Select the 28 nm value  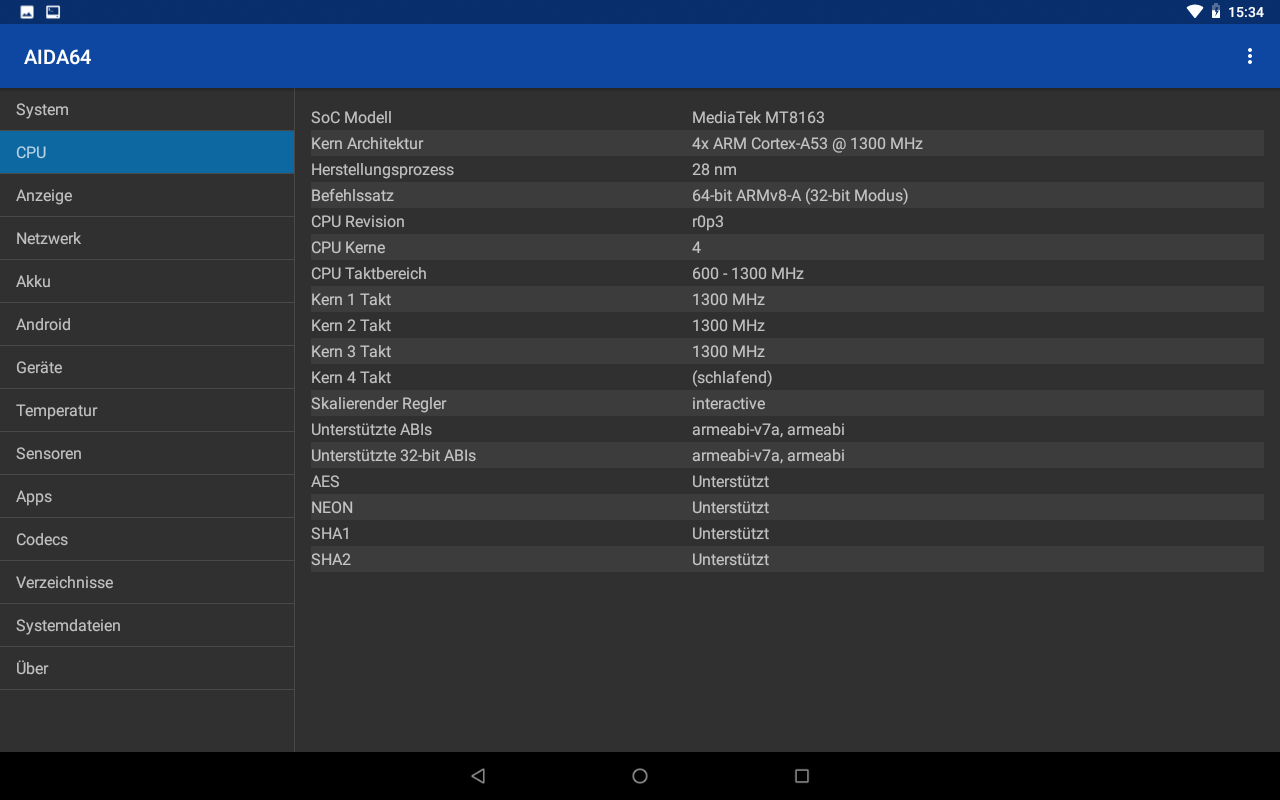click(x=714, y=170)
